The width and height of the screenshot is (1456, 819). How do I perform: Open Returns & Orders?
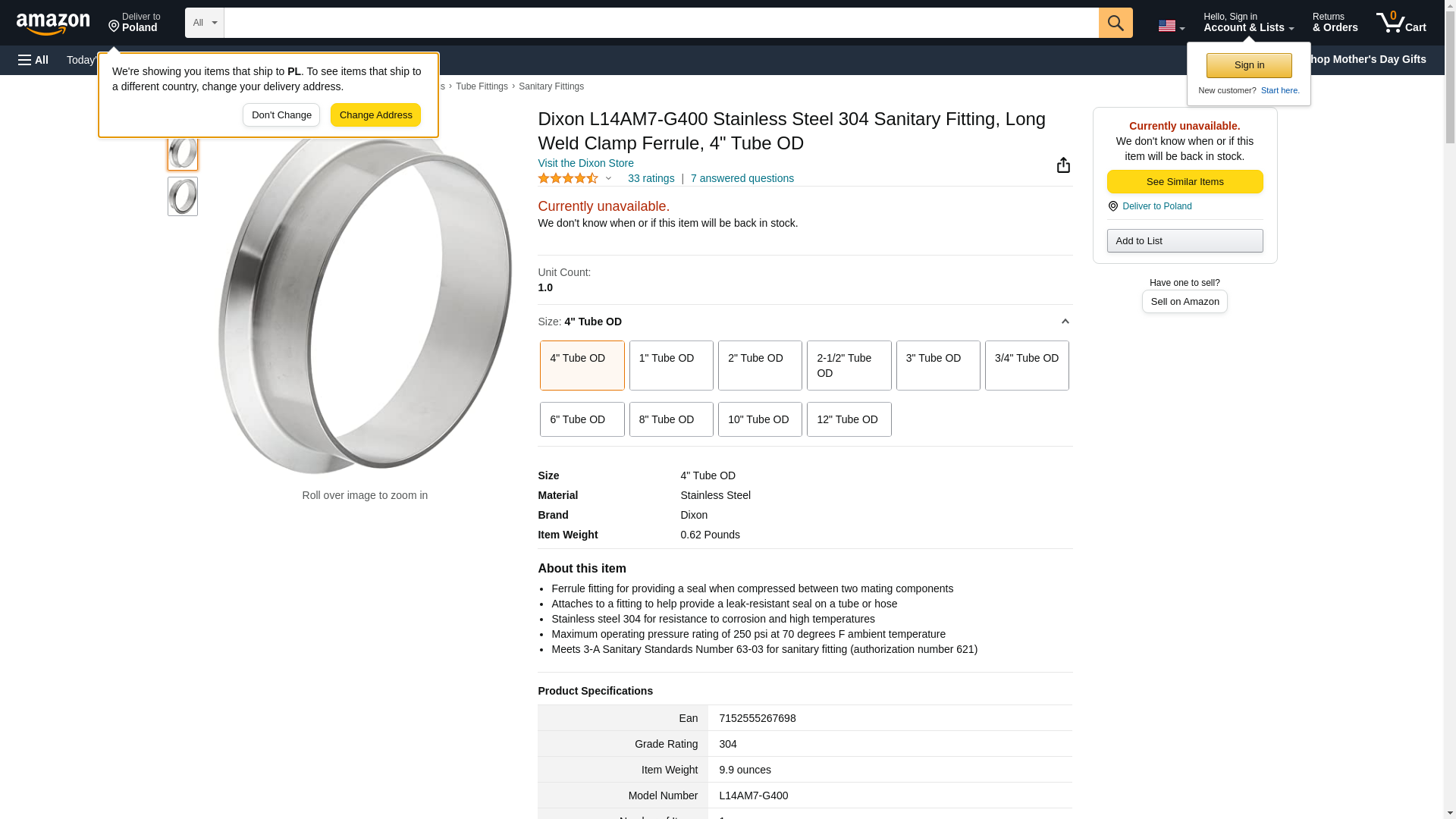point(1335,22)
